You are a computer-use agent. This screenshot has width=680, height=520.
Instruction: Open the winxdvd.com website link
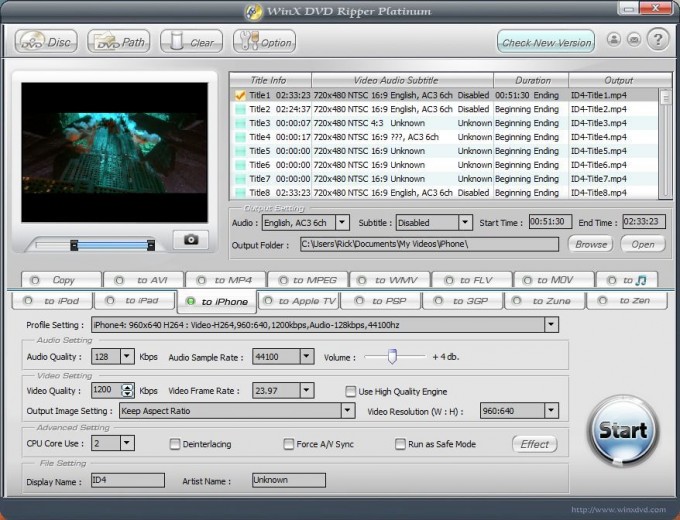618,510
